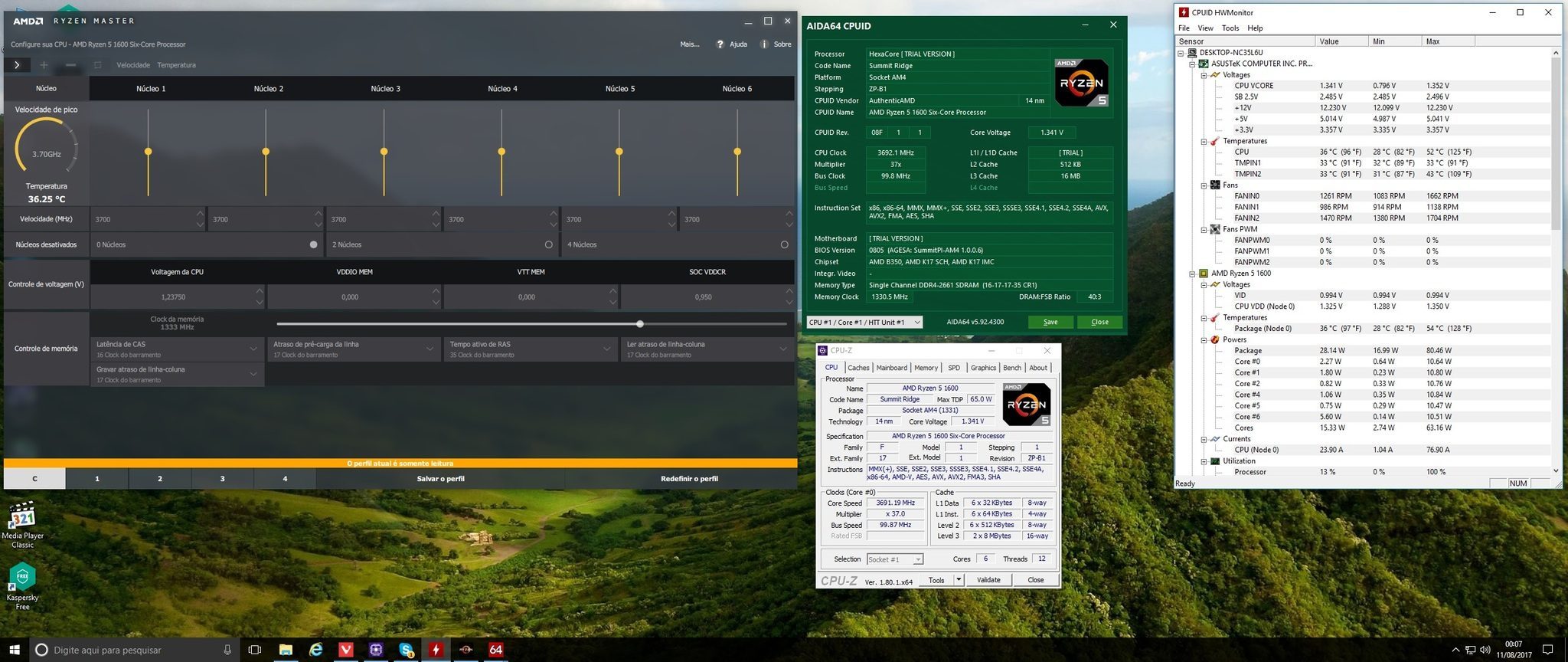The height and width of the screenshot is (662, 1568).
Task: Increase Núcleo 1 speed with up arrow
Action: pos(201,214)
